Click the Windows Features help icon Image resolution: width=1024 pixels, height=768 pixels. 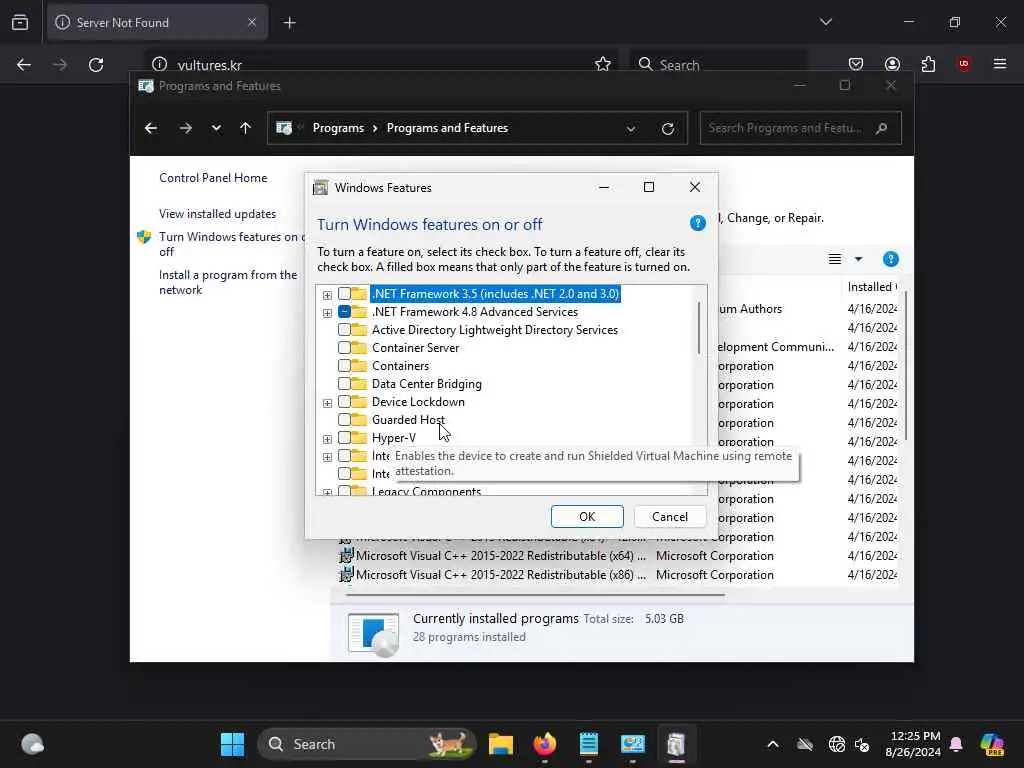(697, 224)
